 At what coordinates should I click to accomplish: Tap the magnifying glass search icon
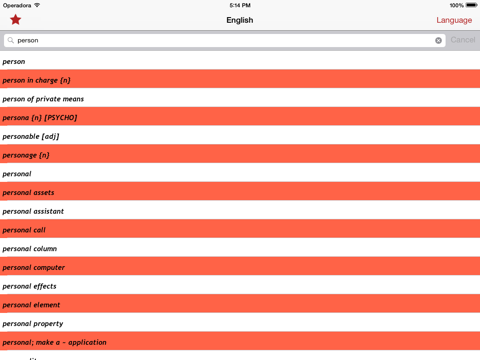(11, 40)
